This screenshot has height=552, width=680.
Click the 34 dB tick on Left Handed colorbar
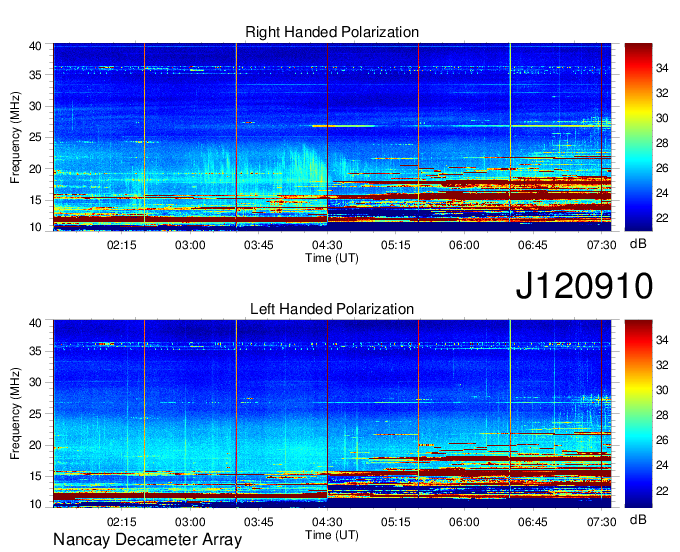click(x=662, y=340)
